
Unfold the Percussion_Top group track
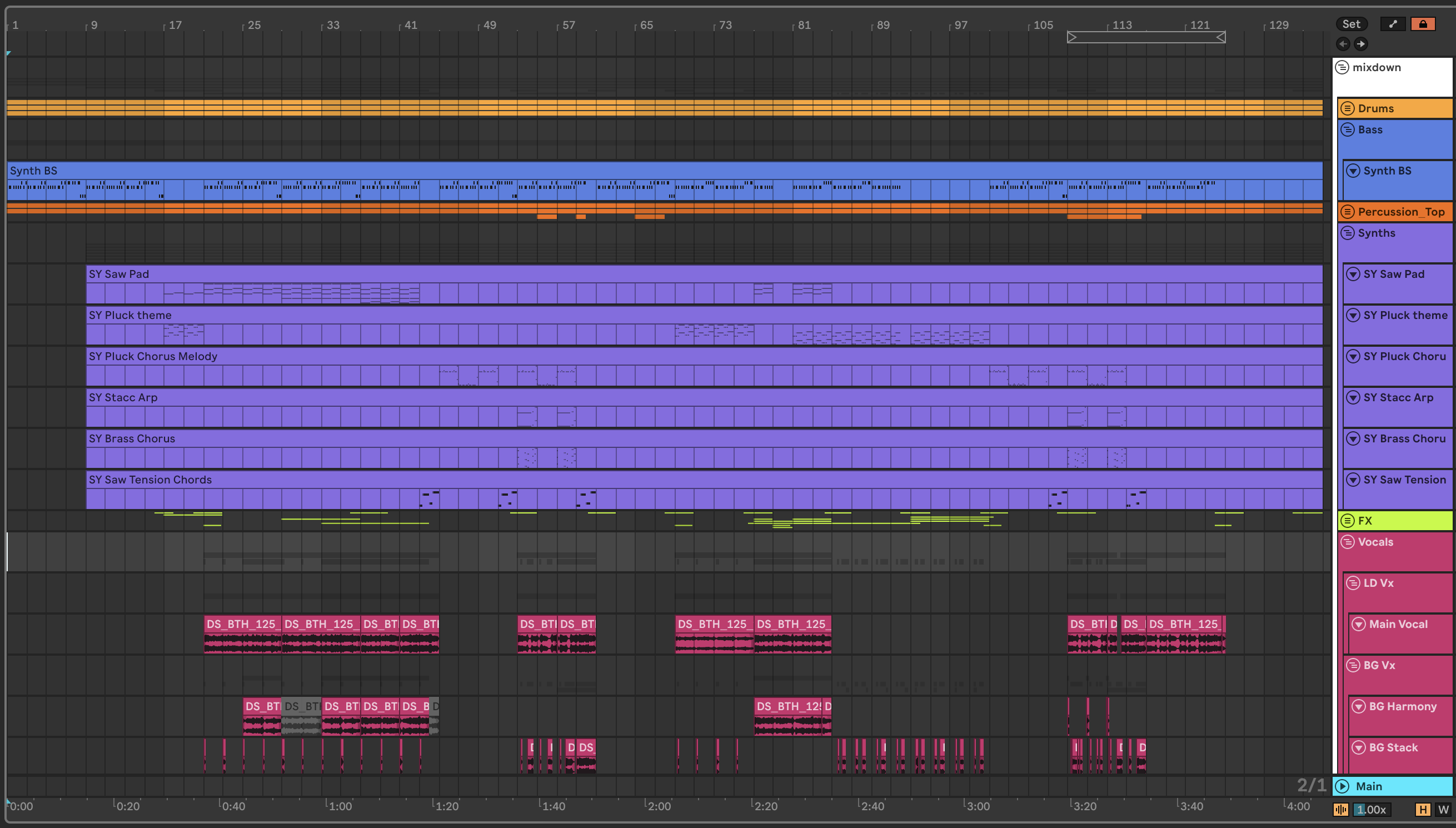click(x=1348, y=212)
